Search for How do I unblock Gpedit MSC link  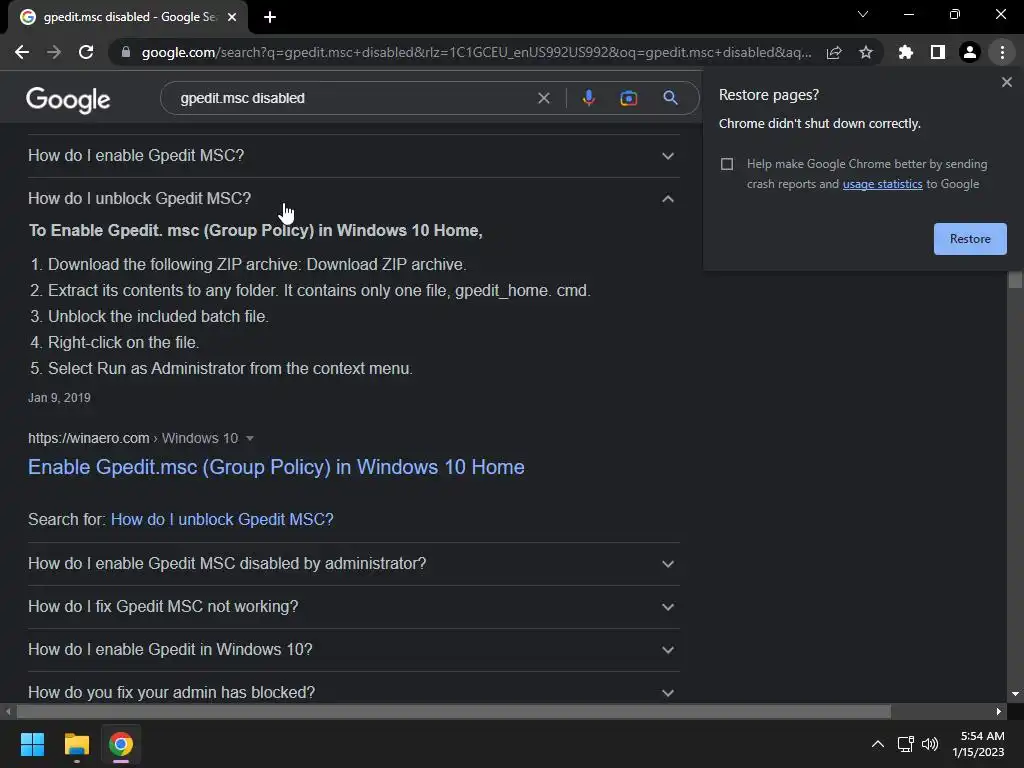pos(222,519)
